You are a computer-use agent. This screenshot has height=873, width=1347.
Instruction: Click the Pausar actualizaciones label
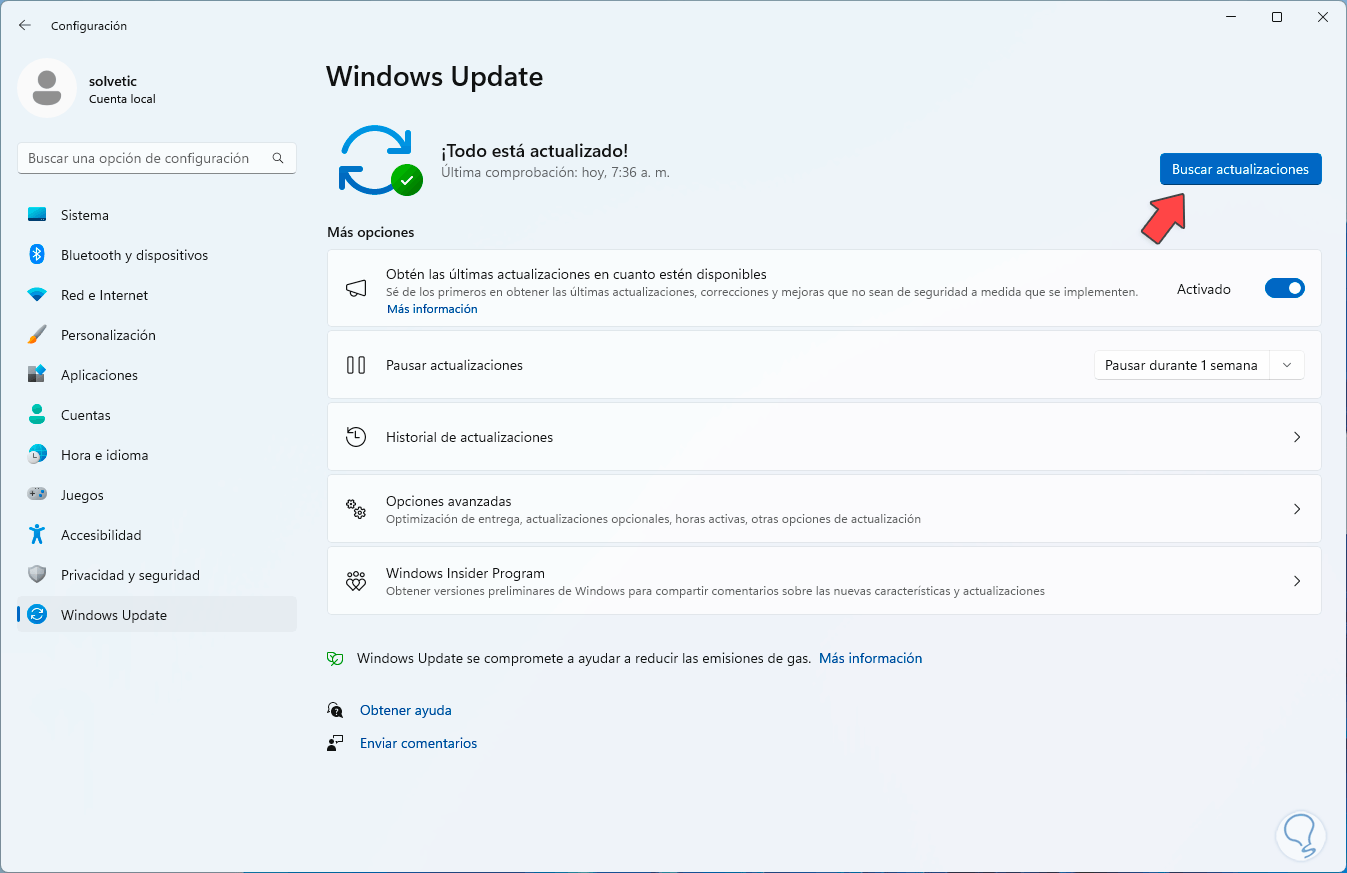click(454, 365)
